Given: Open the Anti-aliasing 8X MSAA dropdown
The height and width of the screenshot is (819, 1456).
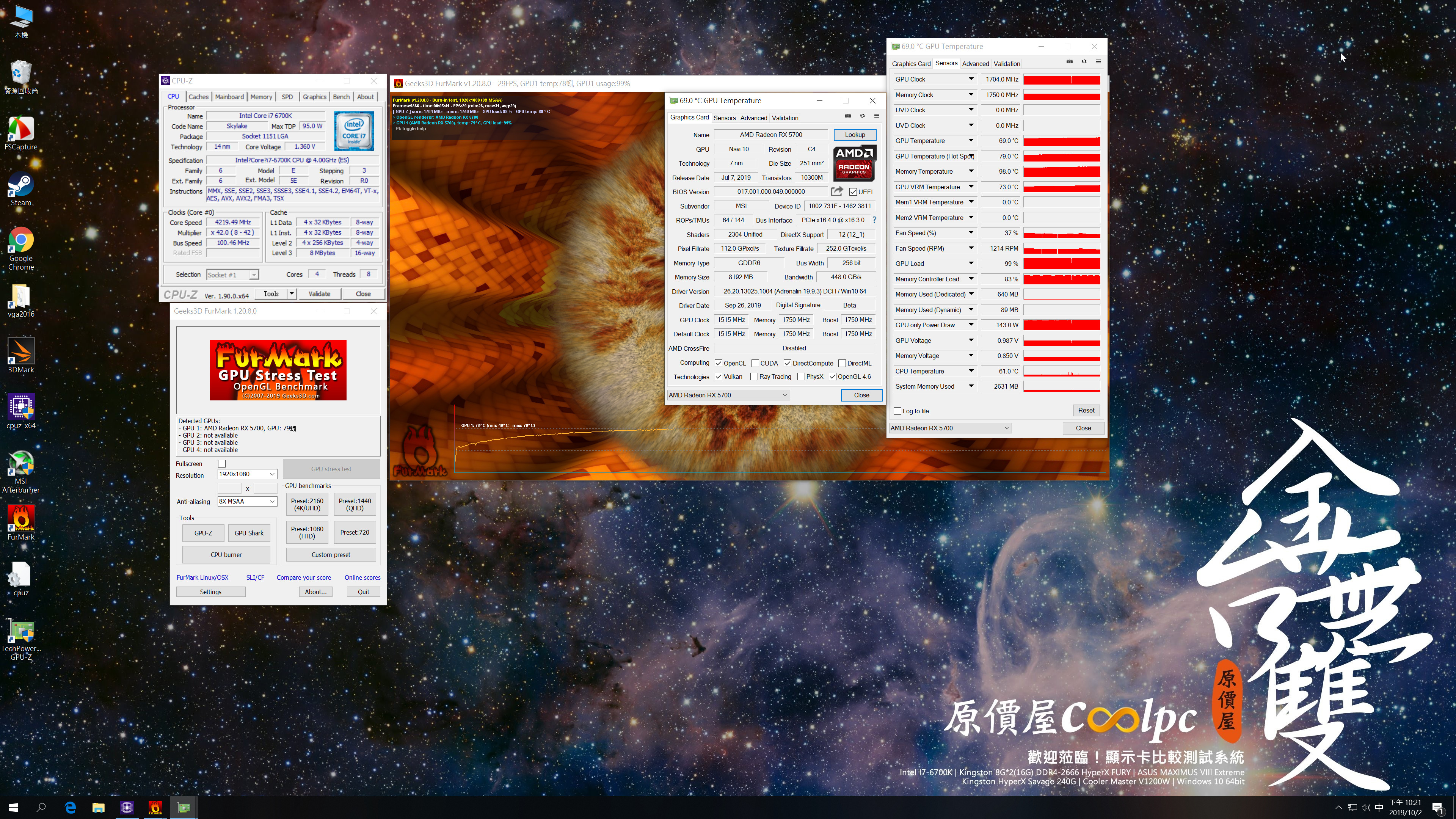Looking at the screenshot, I should coord(247,501).
